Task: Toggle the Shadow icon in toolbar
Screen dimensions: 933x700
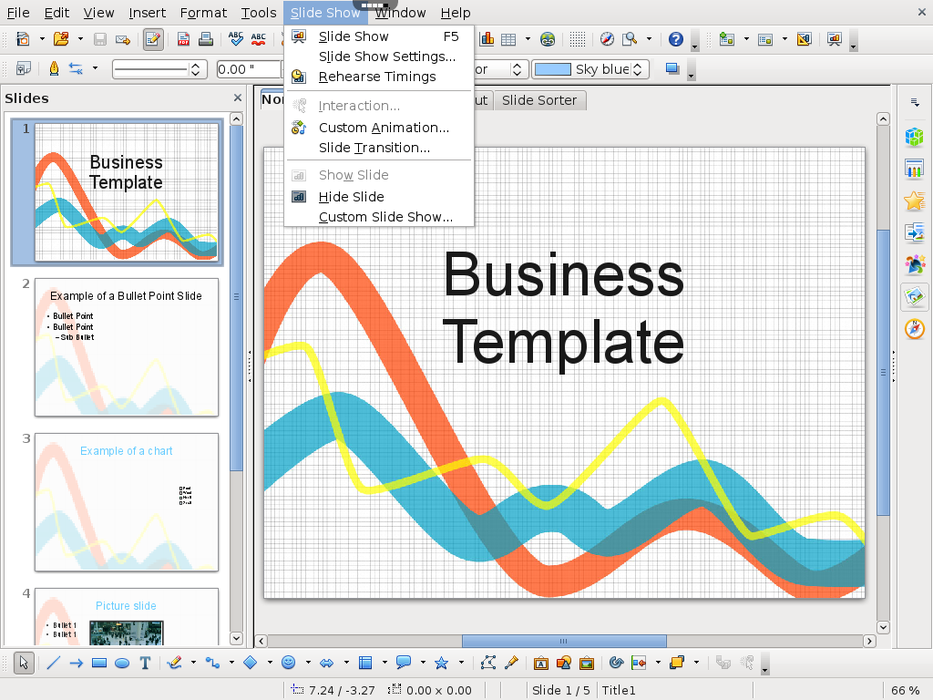Action: (x=672, y=69)
